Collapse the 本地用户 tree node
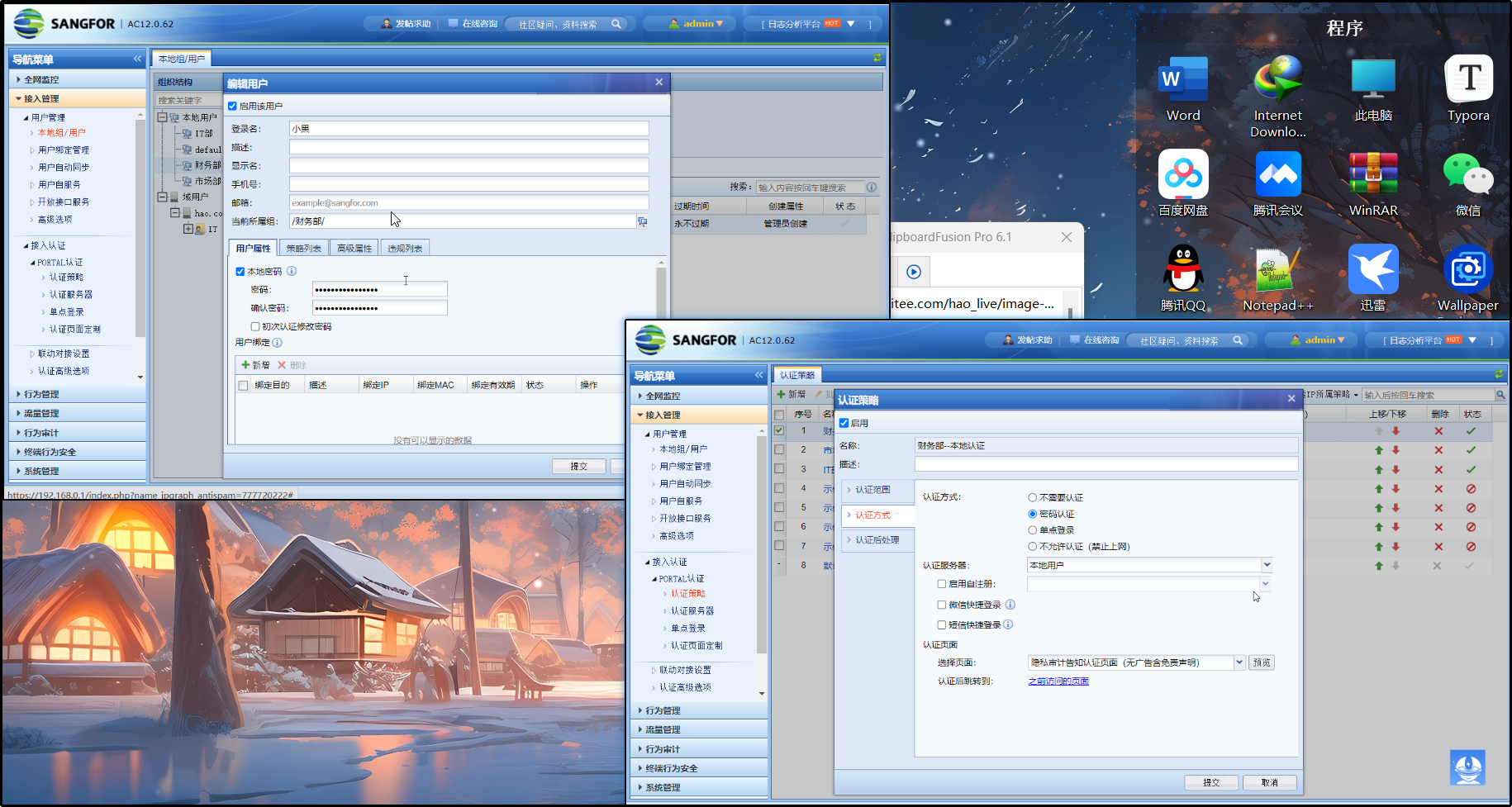The width and height of the screenshot is (1512, 807). [162, 117]
